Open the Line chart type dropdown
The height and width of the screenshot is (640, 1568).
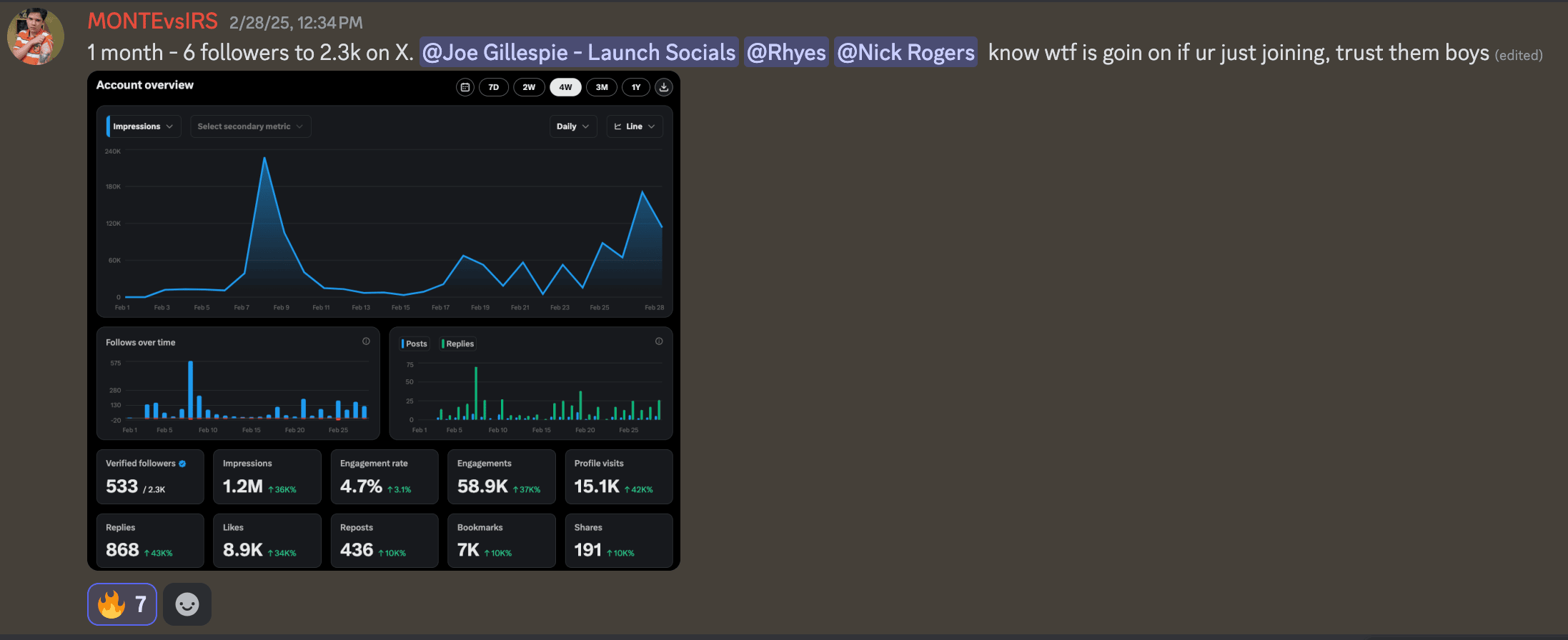click(635, 126)
